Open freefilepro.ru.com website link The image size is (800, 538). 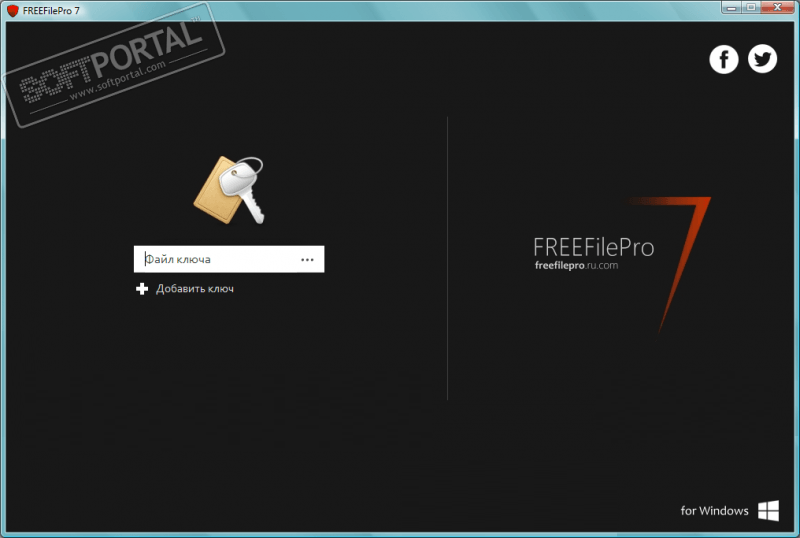pos(576,265)
